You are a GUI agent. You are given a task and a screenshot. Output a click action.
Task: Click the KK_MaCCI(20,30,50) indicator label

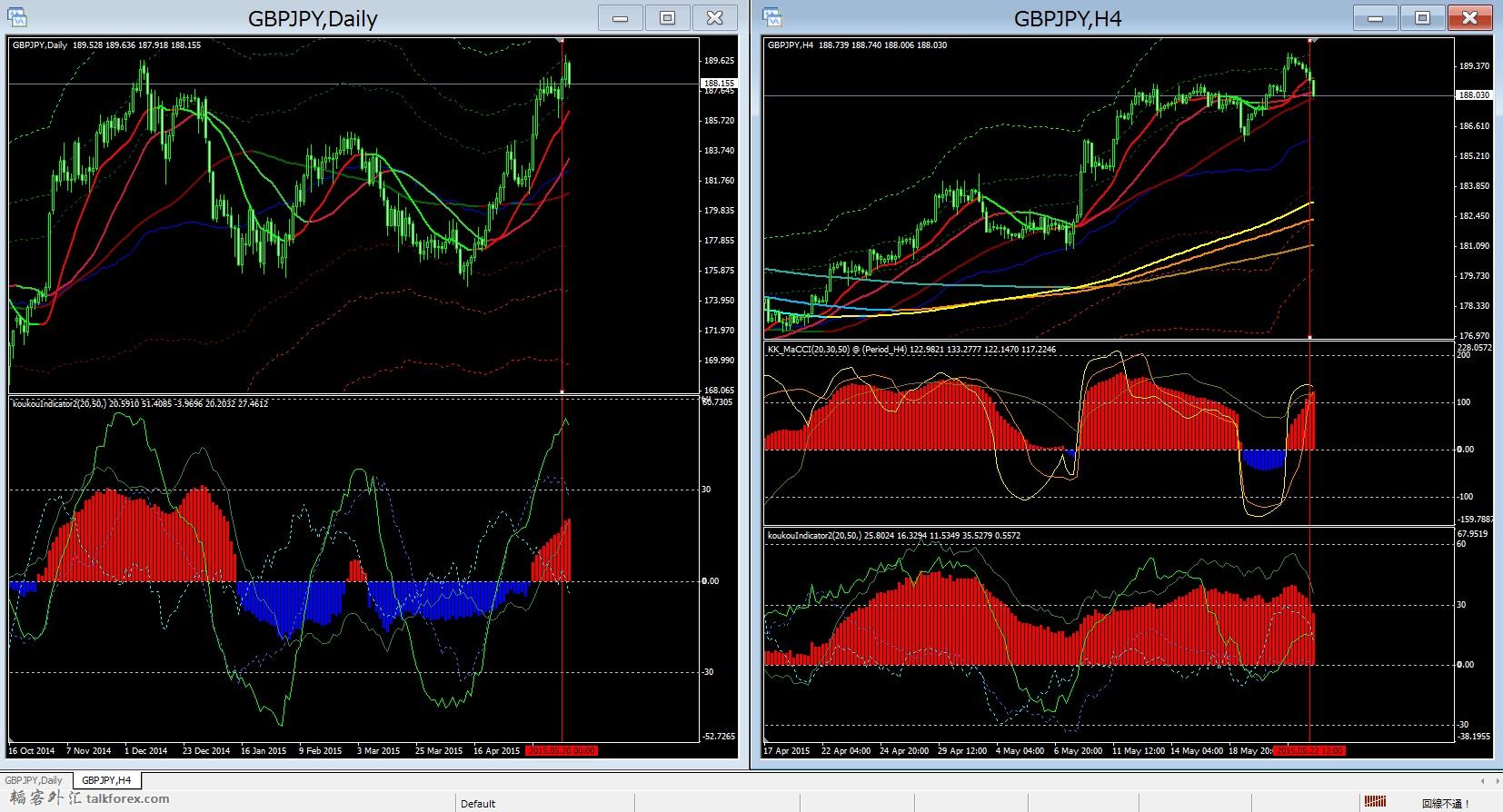[911, 349]
